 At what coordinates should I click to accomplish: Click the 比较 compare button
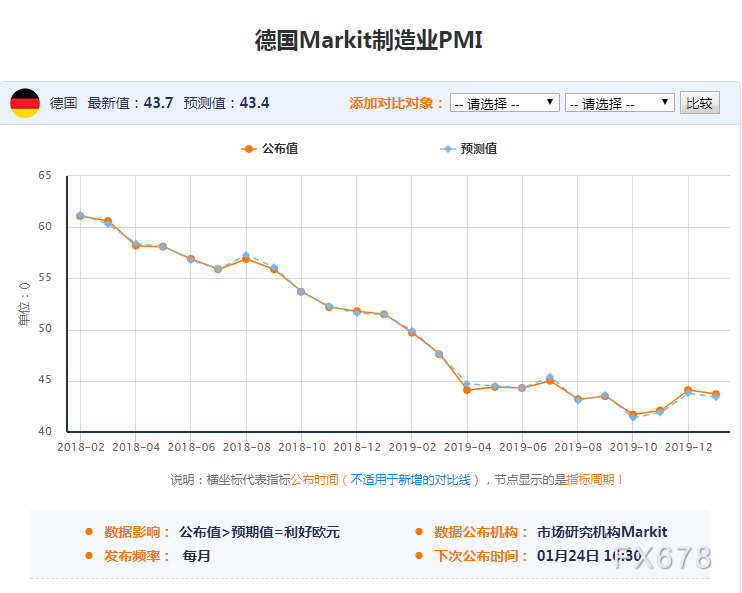(700, 103)
